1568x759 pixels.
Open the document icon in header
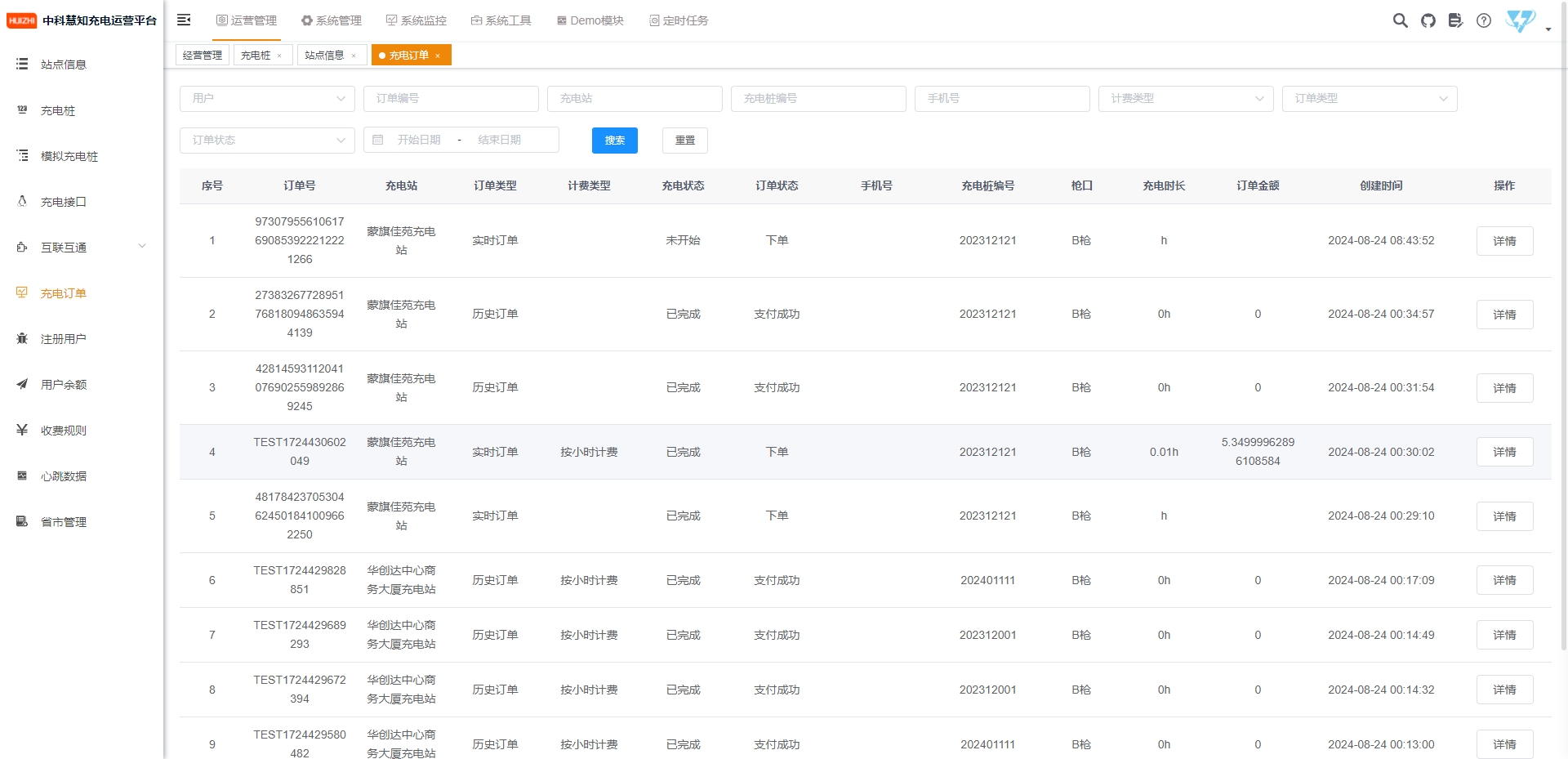pos(1455,20)
